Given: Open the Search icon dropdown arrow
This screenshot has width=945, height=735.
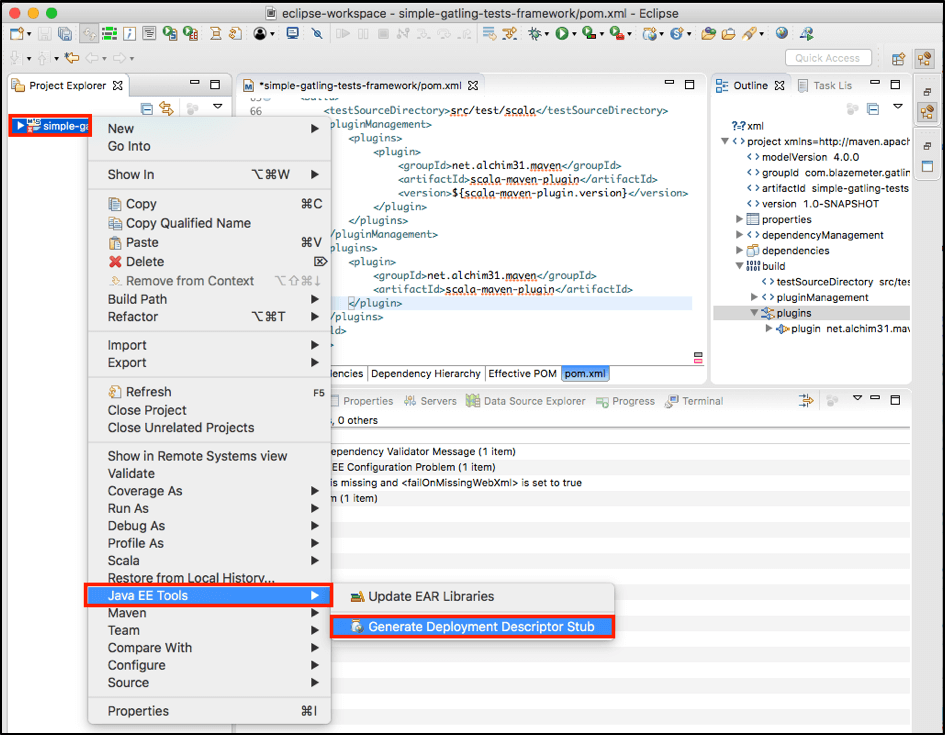Looking at the screenshot, I should pos(762,34).
